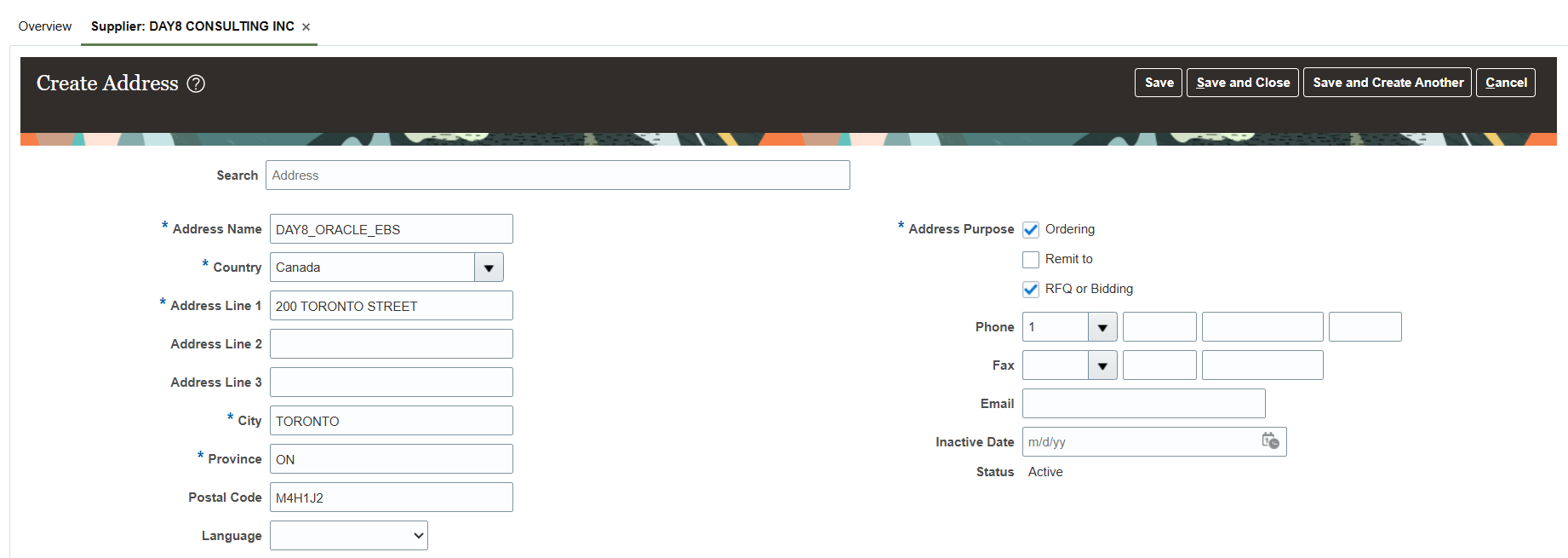
Task: Click the Fax area code field
Action: [1159, 365]
